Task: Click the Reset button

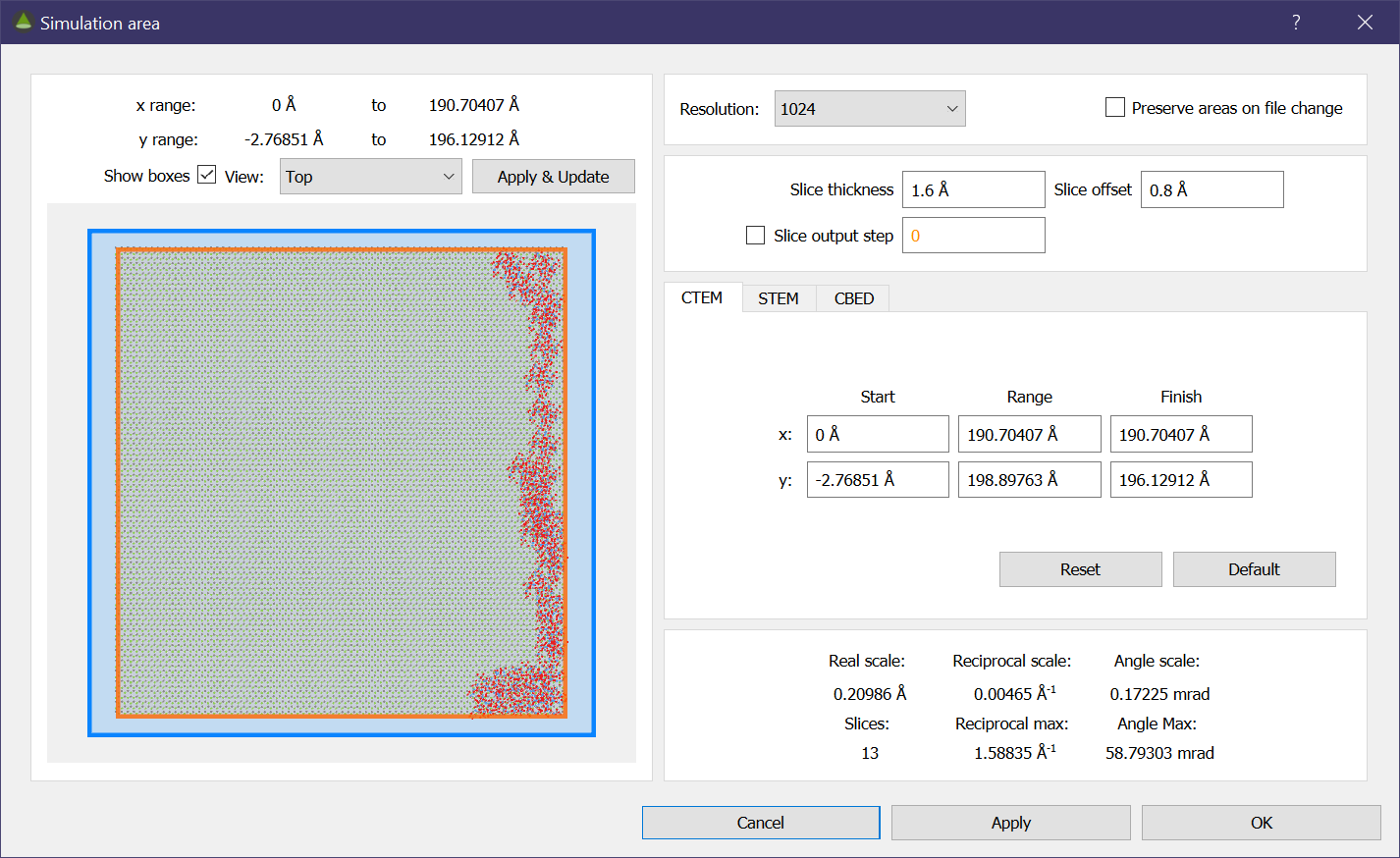Action: click(x=1080, y=569)
